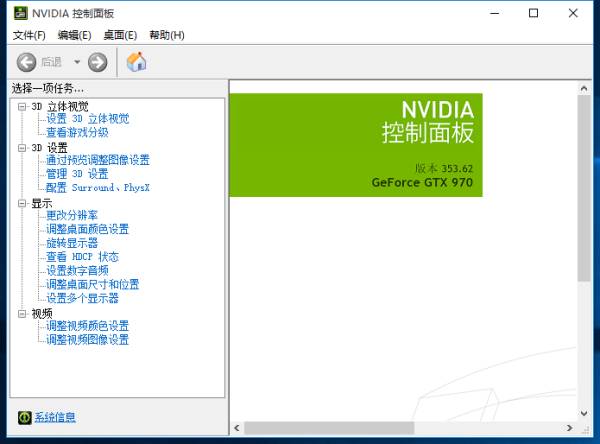600x444 pixels.
Task: Select 调整桌面颜色设置
Action: pyautogui.click(x=88, y=229)
